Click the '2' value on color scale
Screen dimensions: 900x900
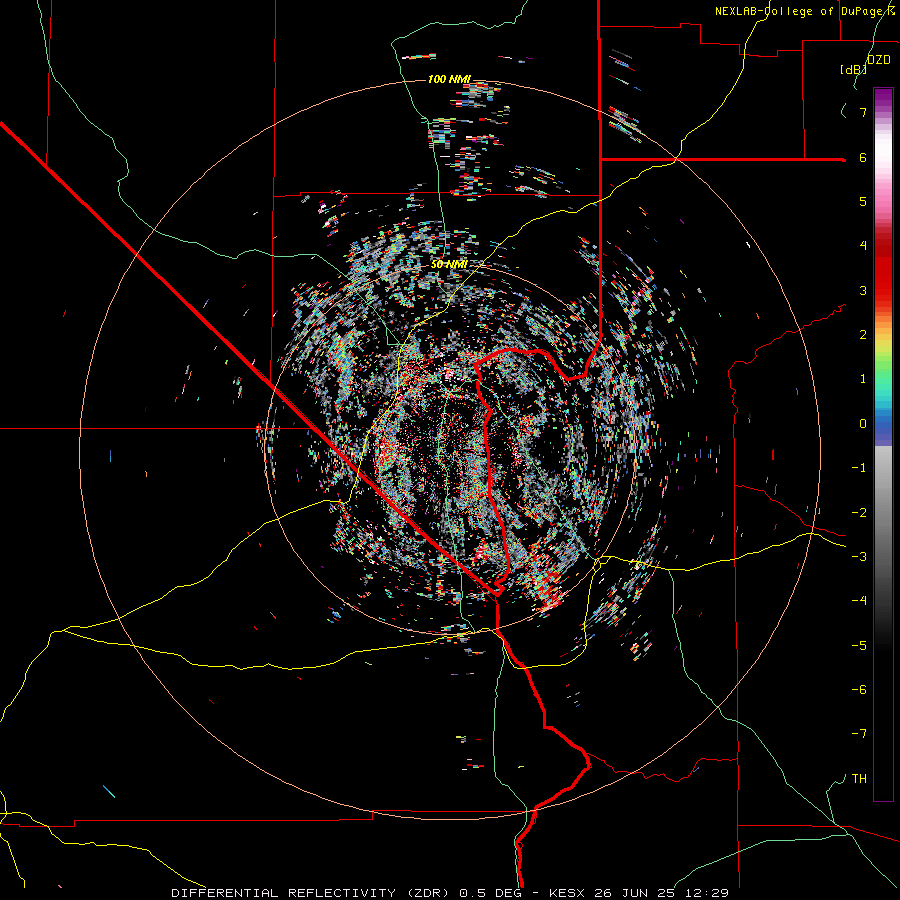[x=863, y=335]
